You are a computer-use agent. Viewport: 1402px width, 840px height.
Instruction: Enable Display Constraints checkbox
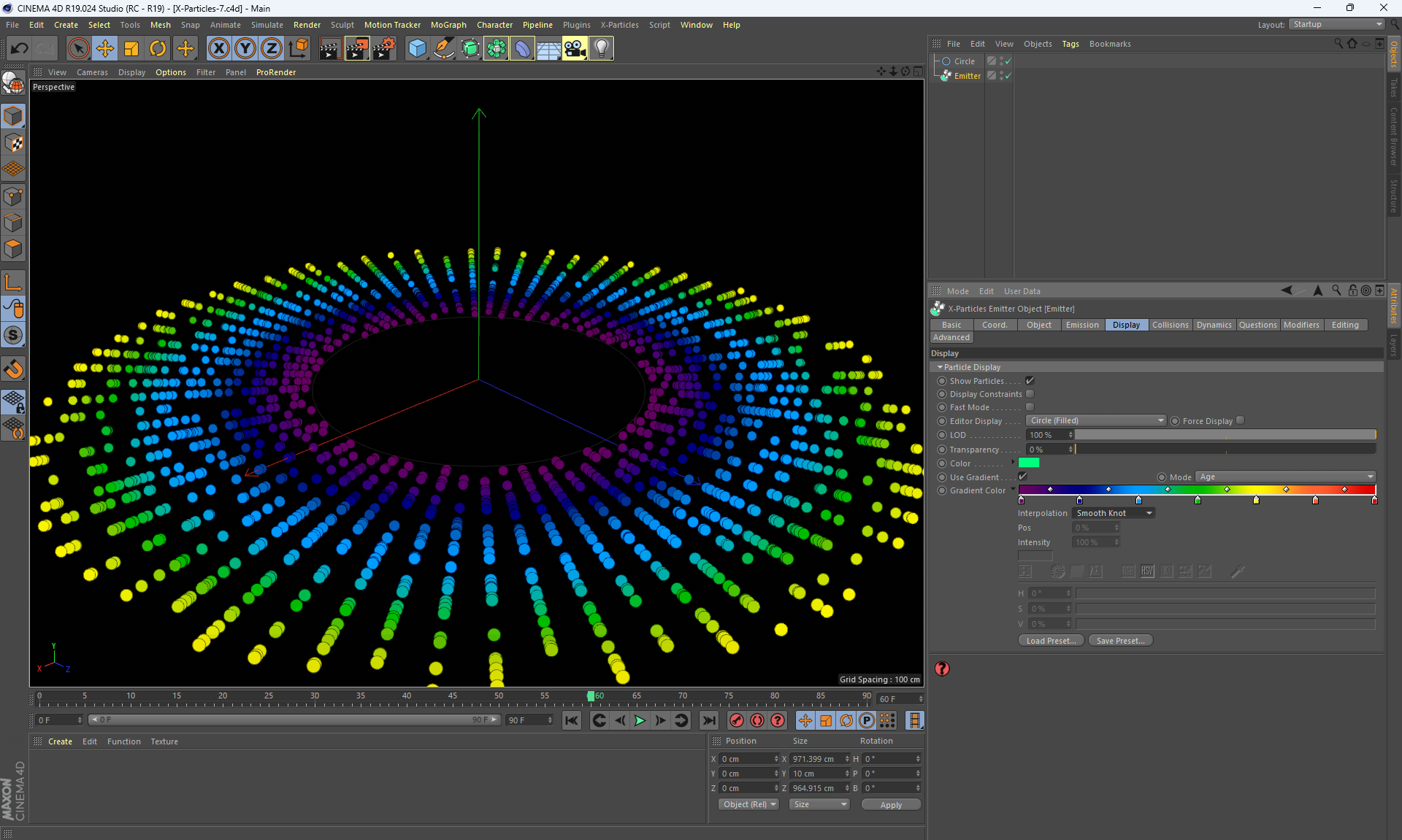click(1030, 394)
